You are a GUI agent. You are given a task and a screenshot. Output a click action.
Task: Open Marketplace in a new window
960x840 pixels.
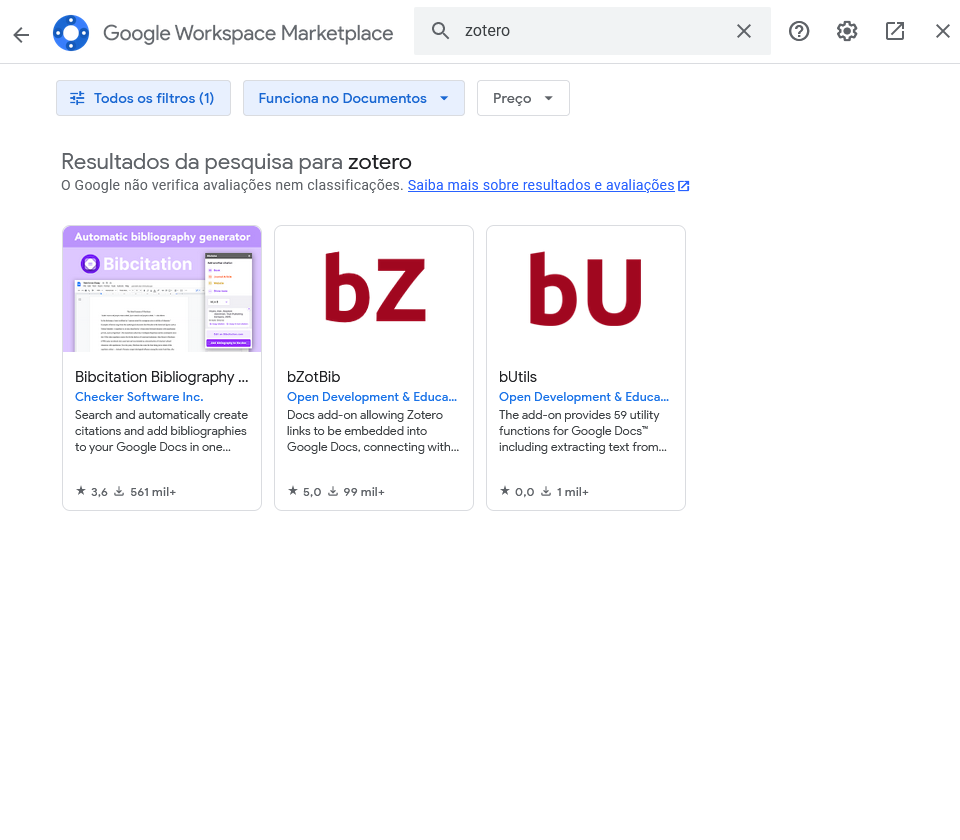895,31
